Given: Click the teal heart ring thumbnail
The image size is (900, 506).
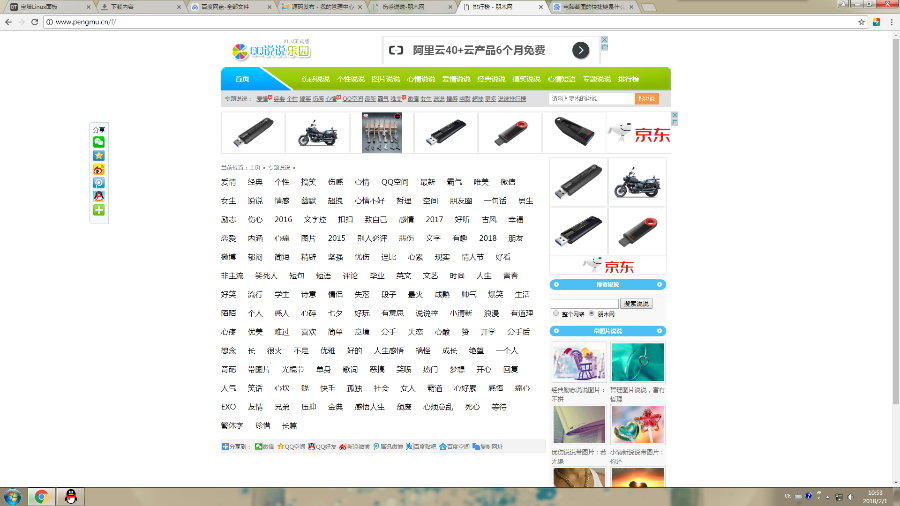Looking at the screenshot, I should point(638,362).
